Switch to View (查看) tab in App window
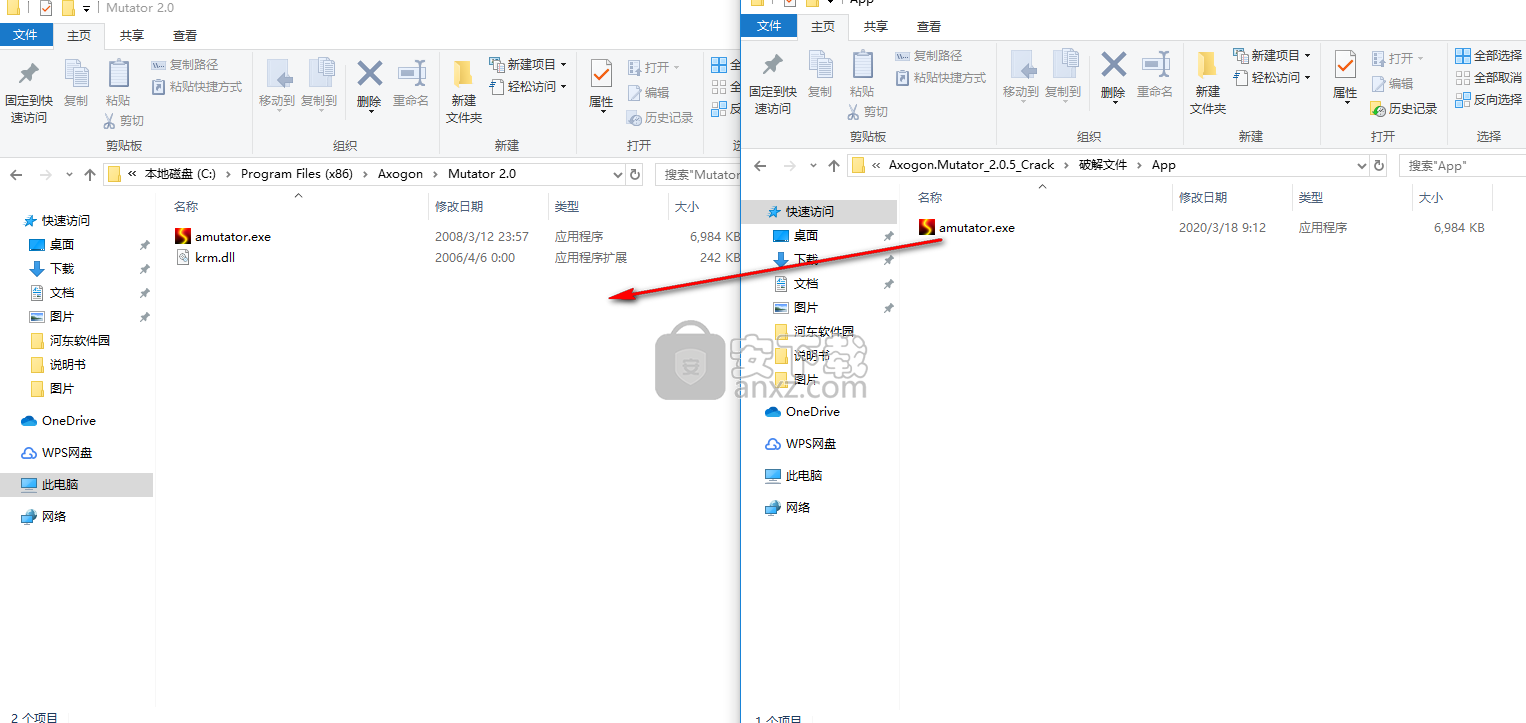Image resolution: width=1526 pixels, height=723 pixels. click(929, 26)
